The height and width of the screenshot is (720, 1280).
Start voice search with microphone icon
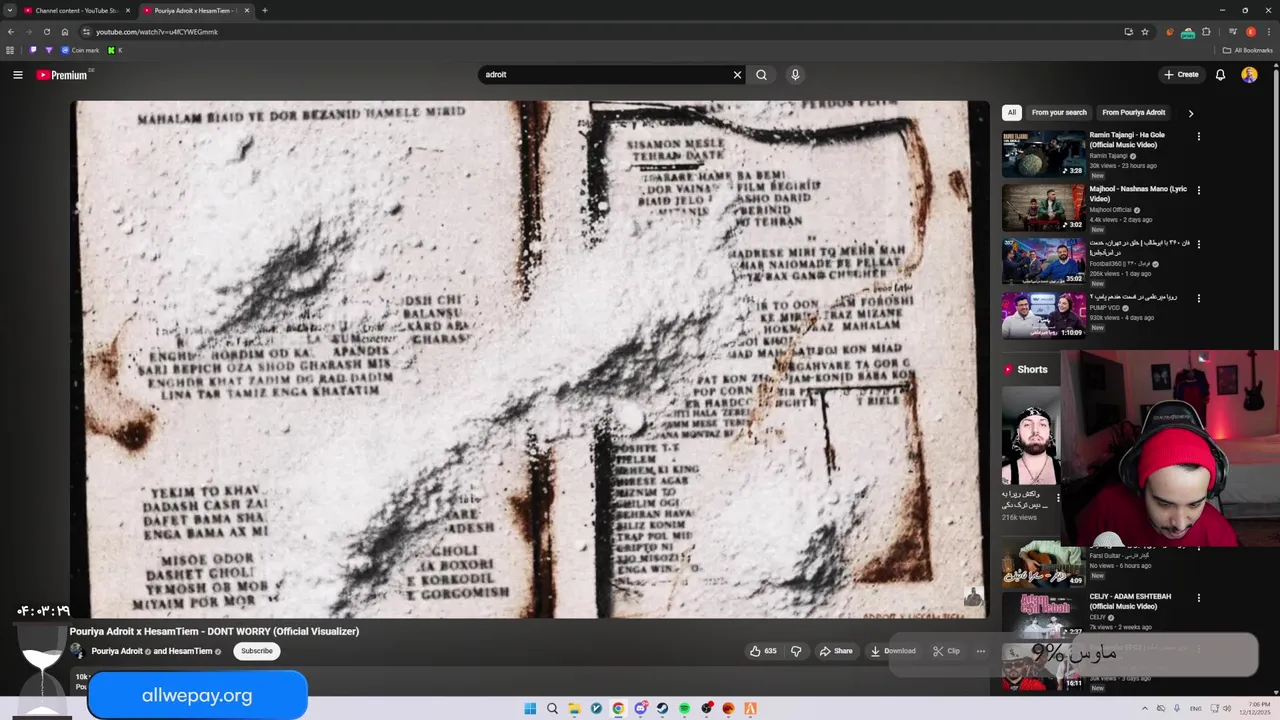click(795, 75)
